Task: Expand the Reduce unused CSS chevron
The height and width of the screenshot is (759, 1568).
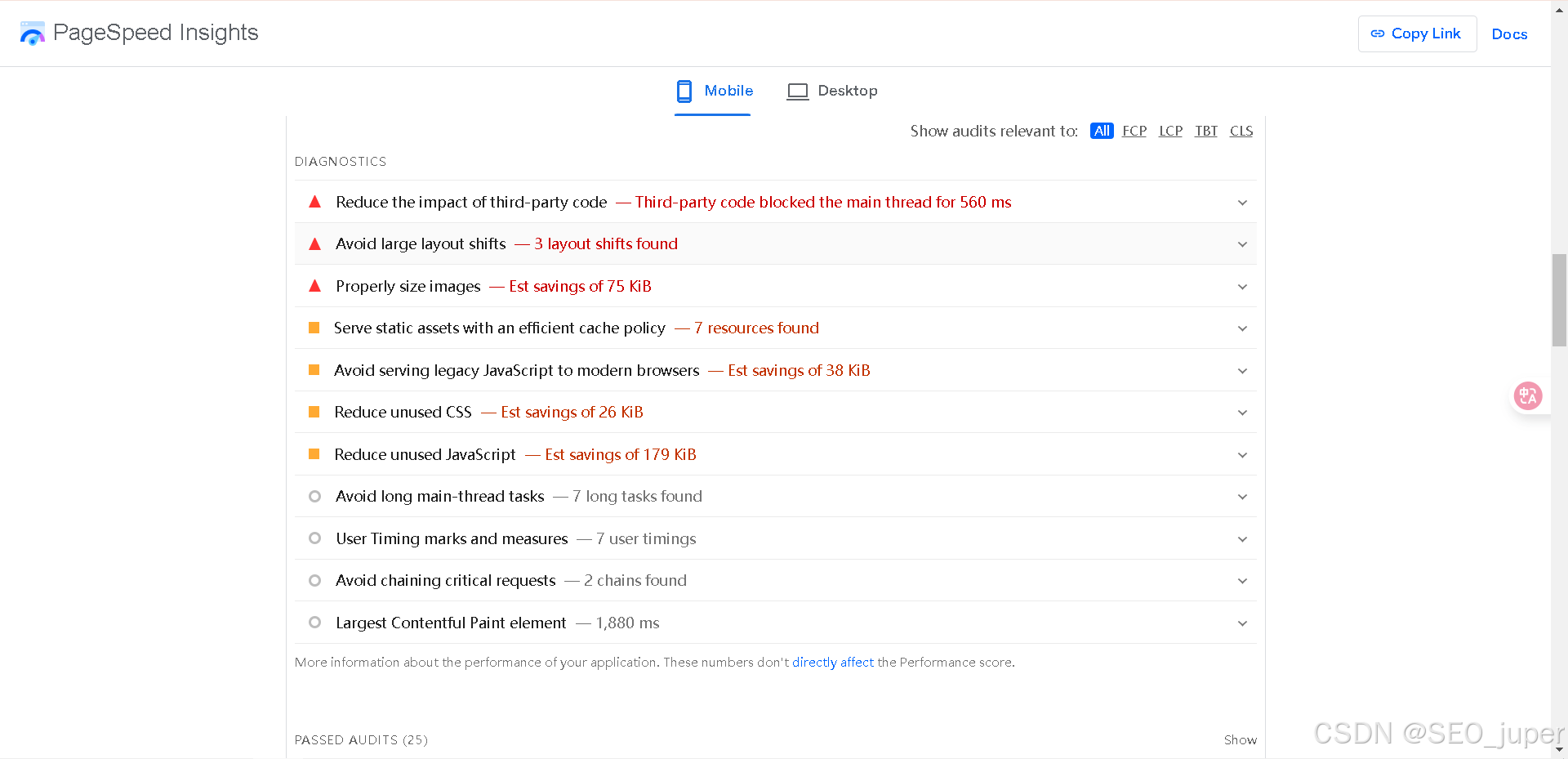Action: [1242, 413]
